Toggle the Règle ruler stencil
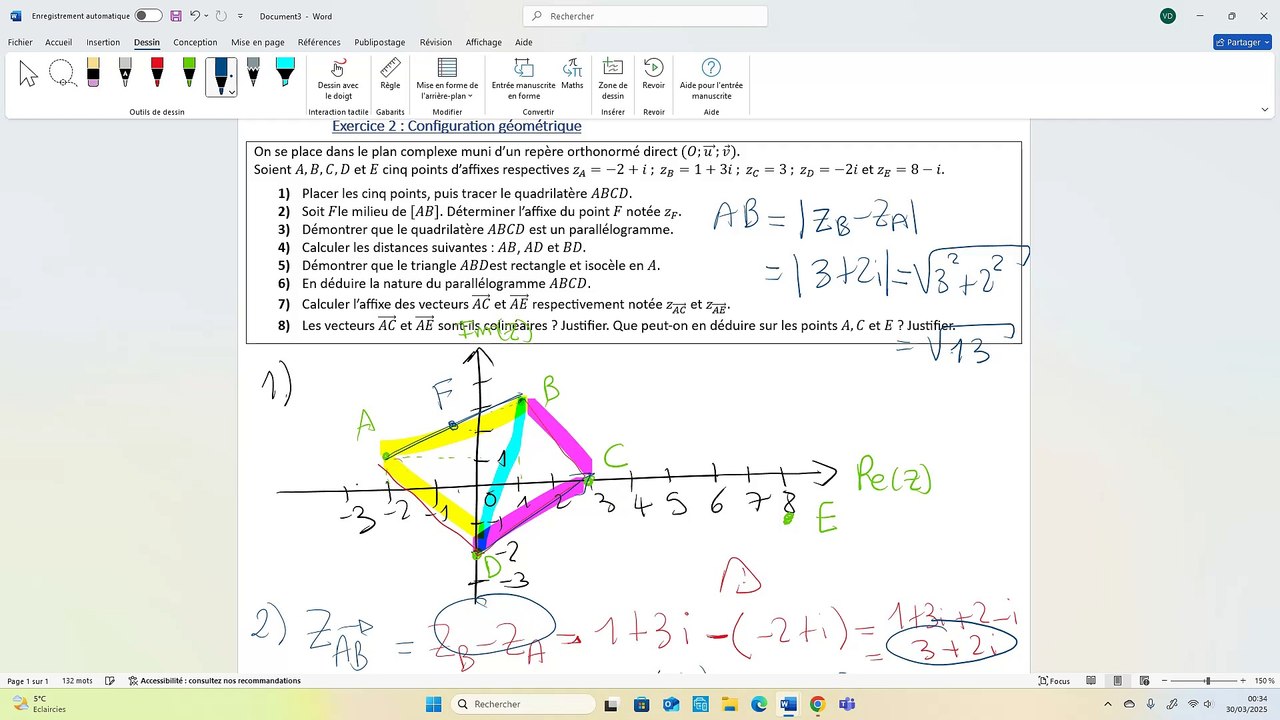This screenshot has width=1280, height=720. (390, 74)
